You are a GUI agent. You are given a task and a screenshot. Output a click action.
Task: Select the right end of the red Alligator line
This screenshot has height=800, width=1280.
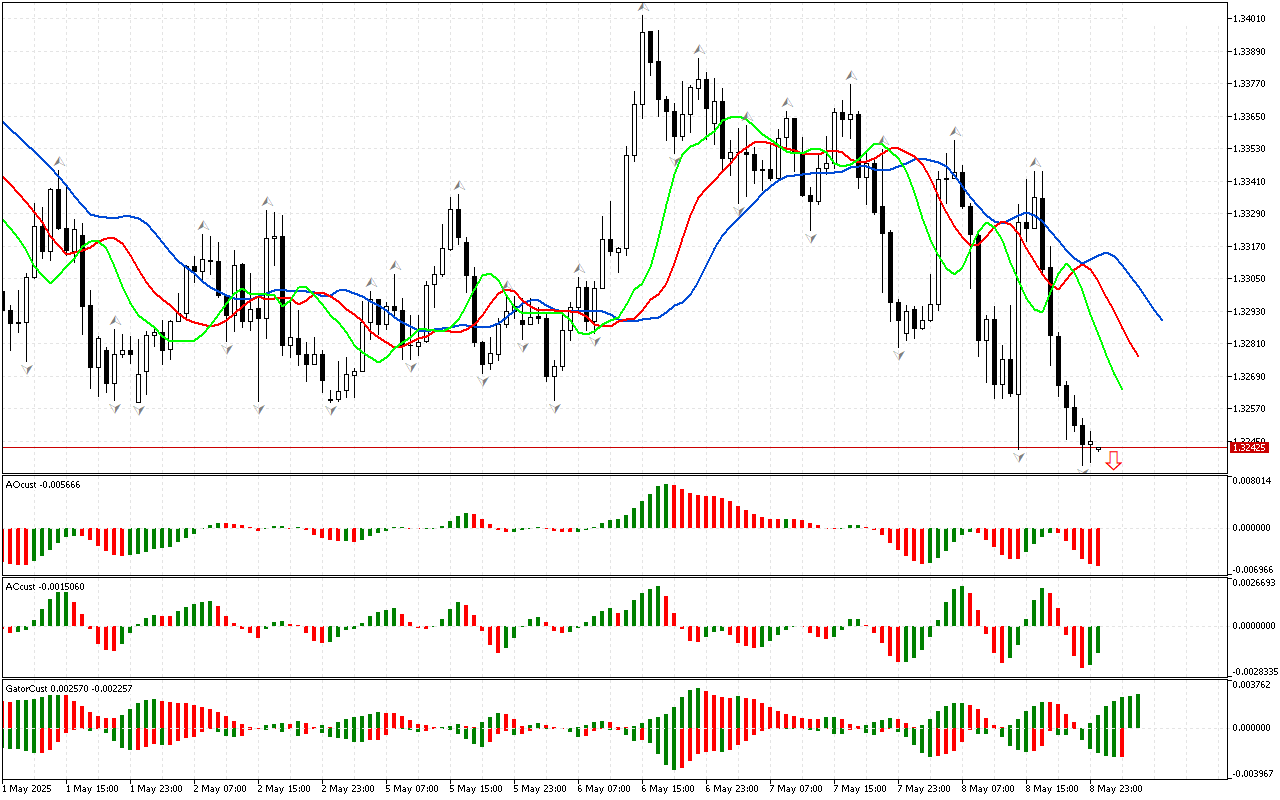[1138, 355]
